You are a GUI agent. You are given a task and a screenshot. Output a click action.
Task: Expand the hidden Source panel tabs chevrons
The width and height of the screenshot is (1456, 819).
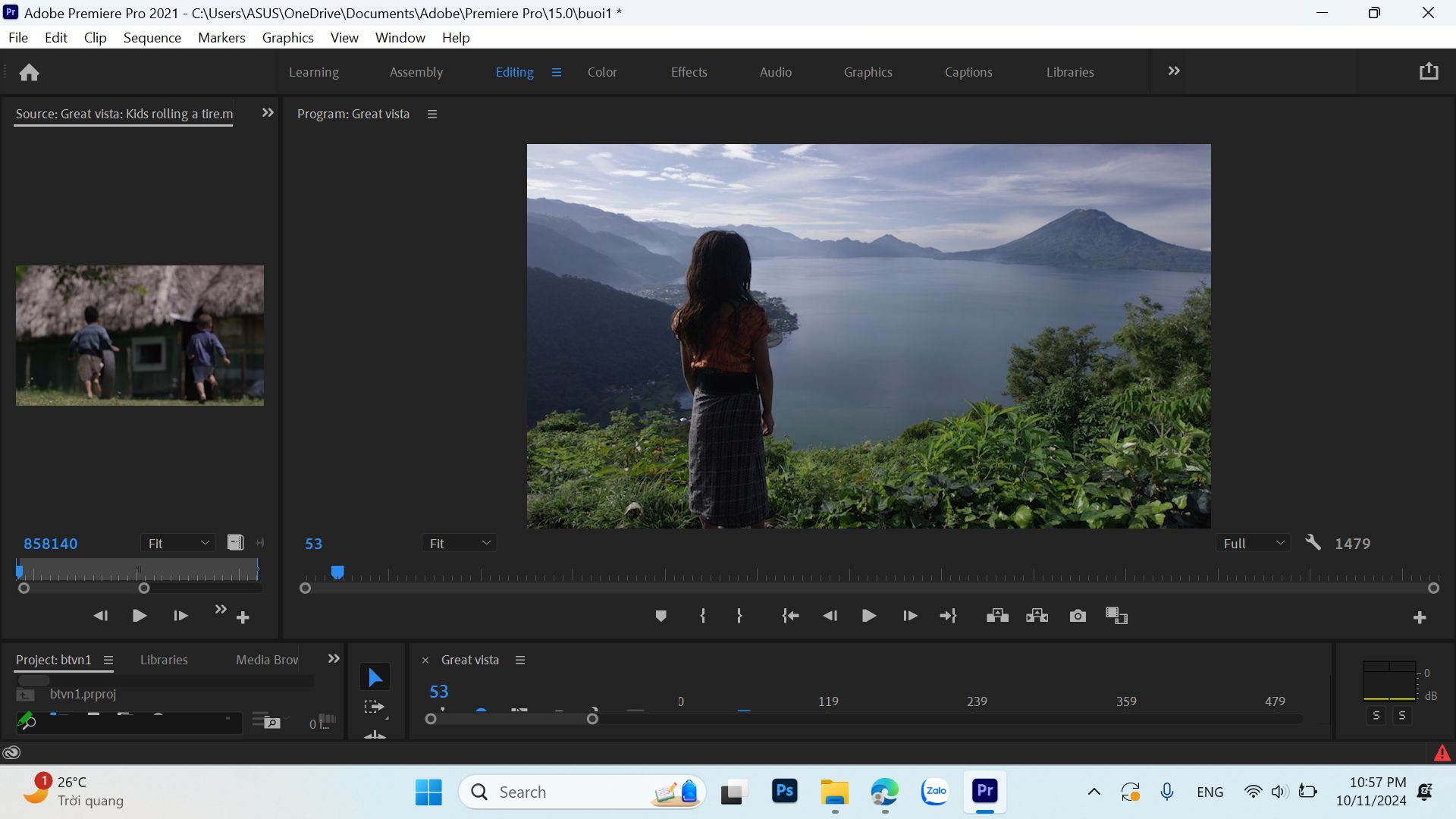[268, 113]
